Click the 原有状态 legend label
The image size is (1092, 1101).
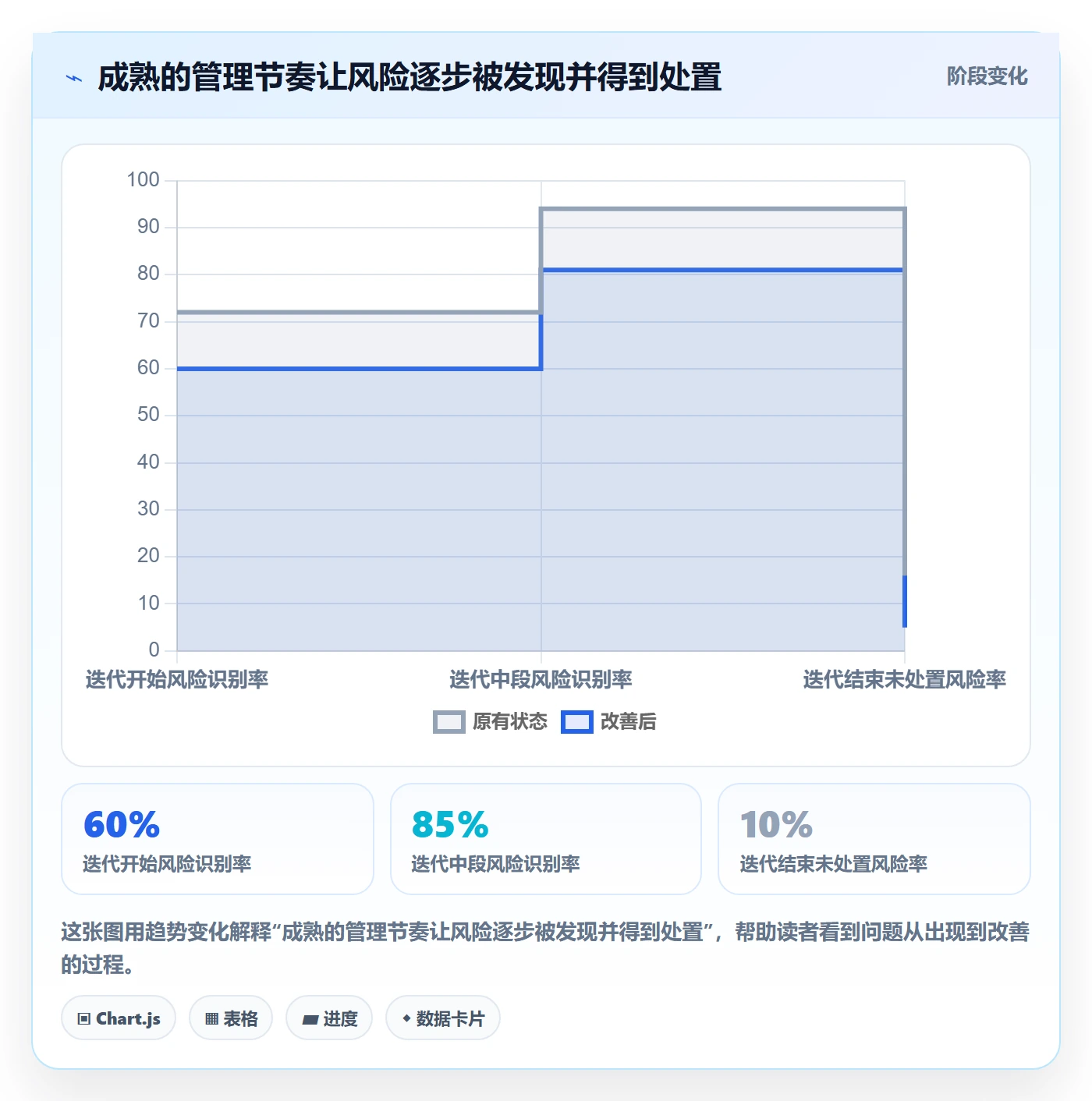510,722
